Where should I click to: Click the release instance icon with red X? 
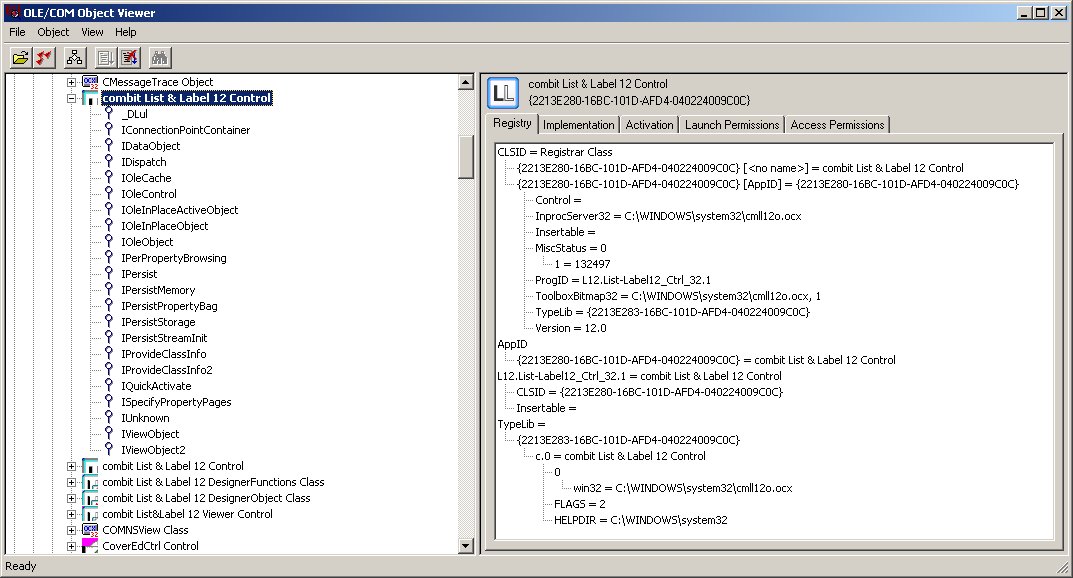pos(130,57)
